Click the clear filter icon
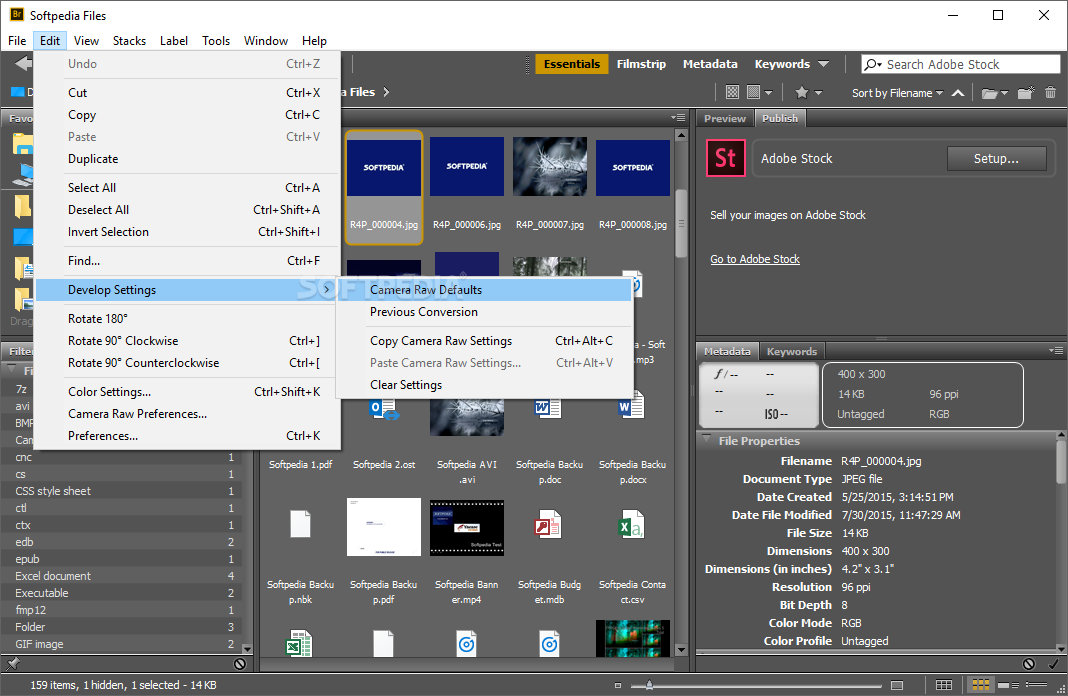Image resolution: width=1068 pixels, height=696 pixels. [240, 663]
